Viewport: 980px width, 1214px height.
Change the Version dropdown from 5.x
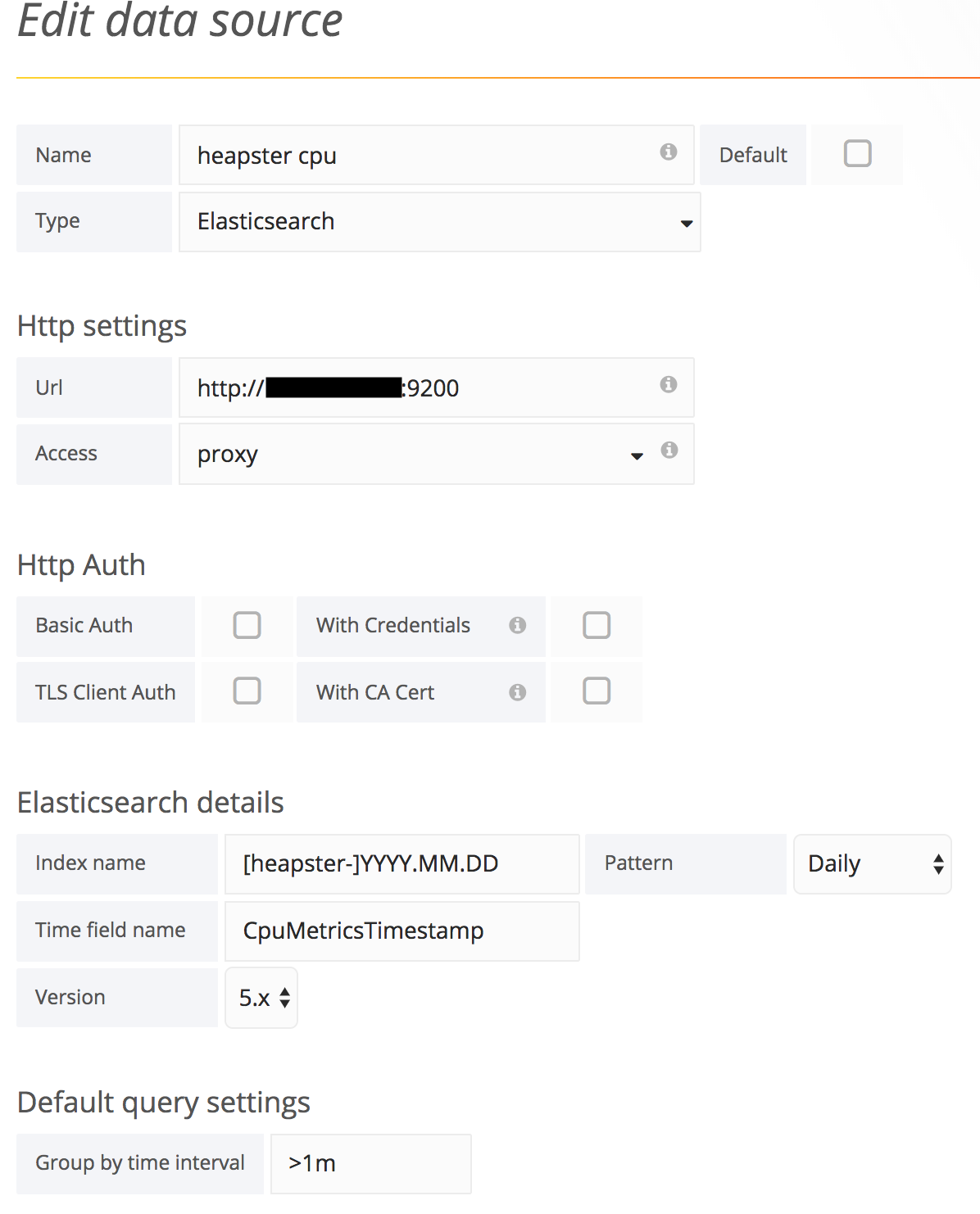261,998
